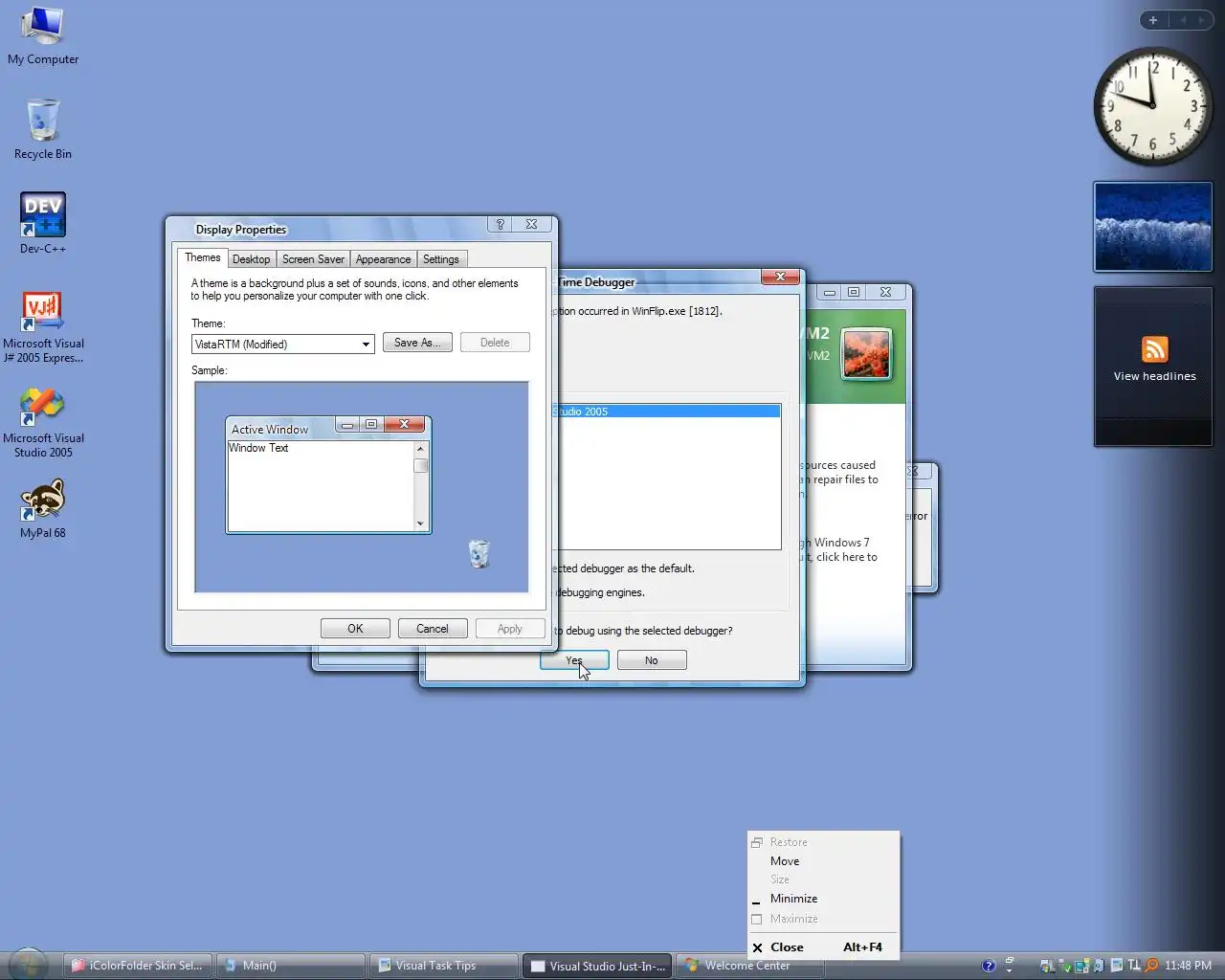Viewport: 1225px width, 980px height.
Task: Click the desktop-preview tray icon beside T1
Action: click(x=1117, y=966)
